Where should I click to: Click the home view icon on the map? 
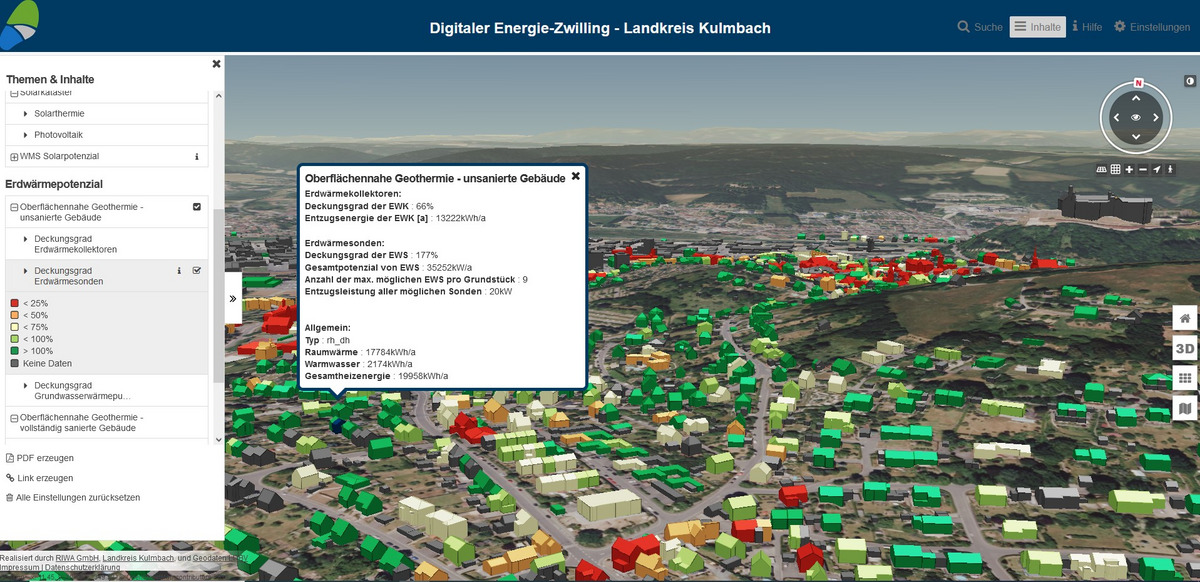pyautogui.click(x=1185, y=319)
